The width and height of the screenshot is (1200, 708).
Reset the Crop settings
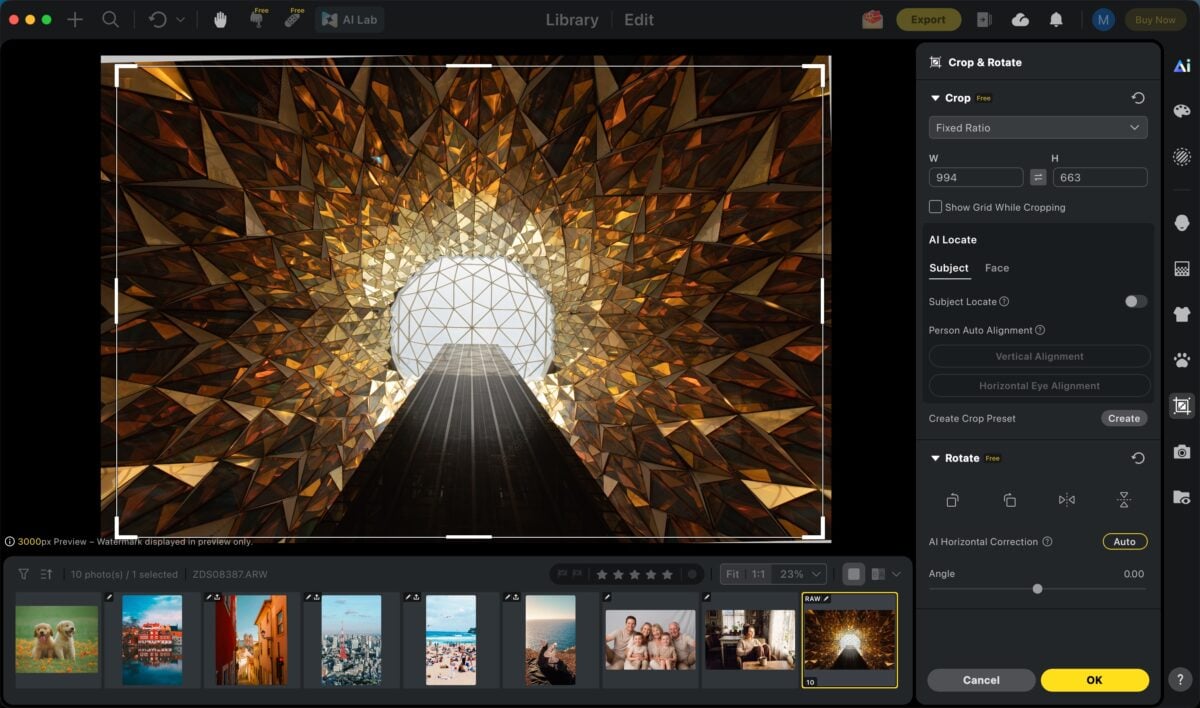point(1137,98)
